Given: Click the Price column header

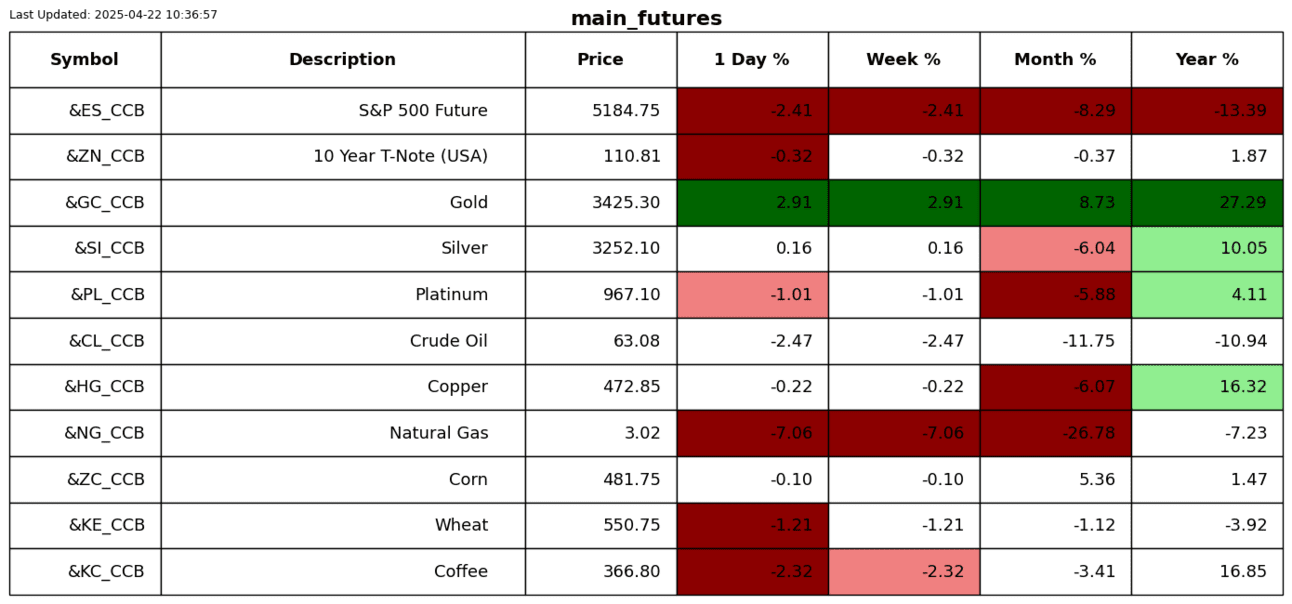Looking at the screenshot, I should click(600, 60).
